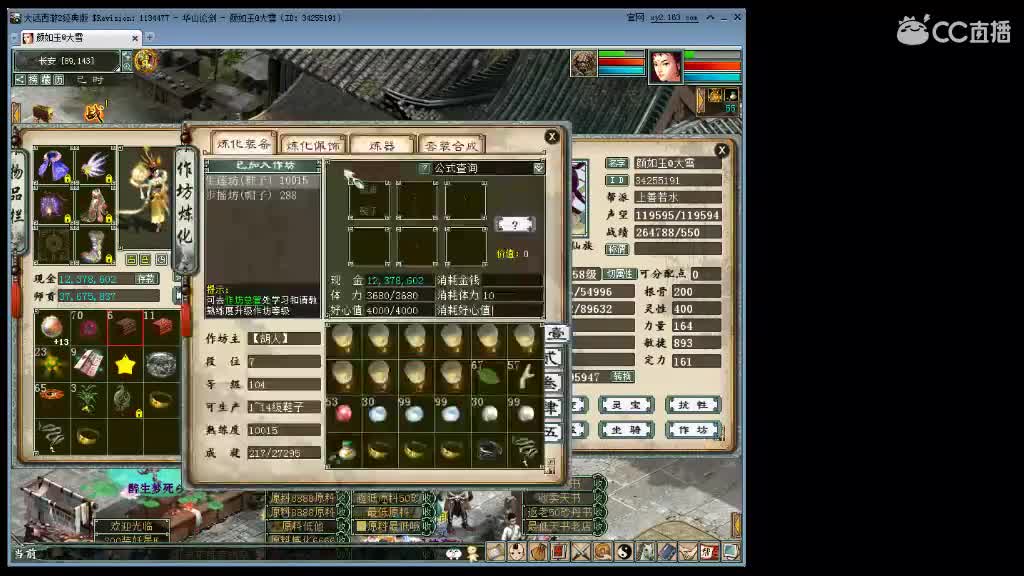The image size is (1024, 576).
Task: Click the green-haired emoticon face icon
Action: coord(453,554)
